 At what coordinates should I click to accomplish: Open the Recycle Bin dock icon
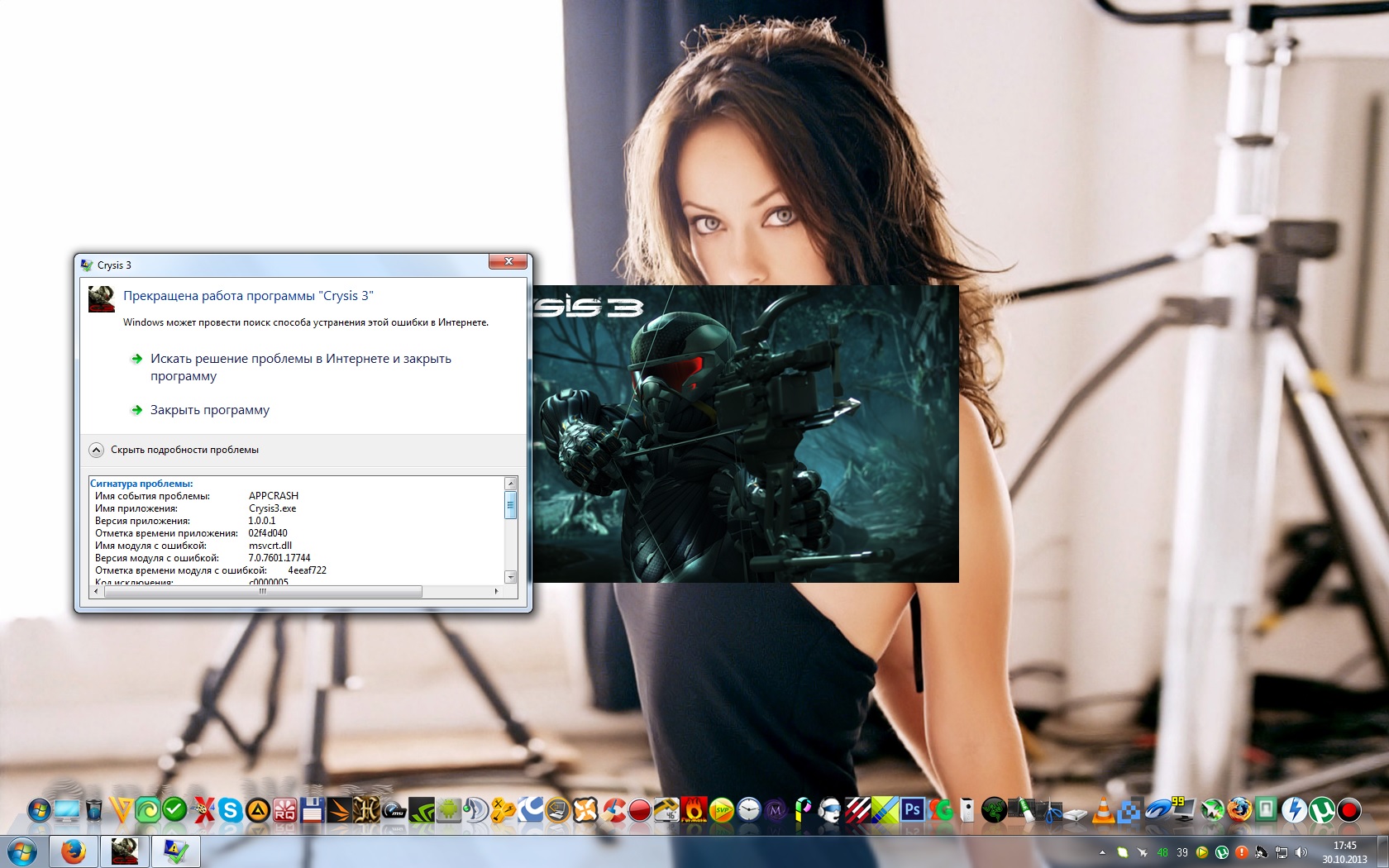(x=94, y=810)
